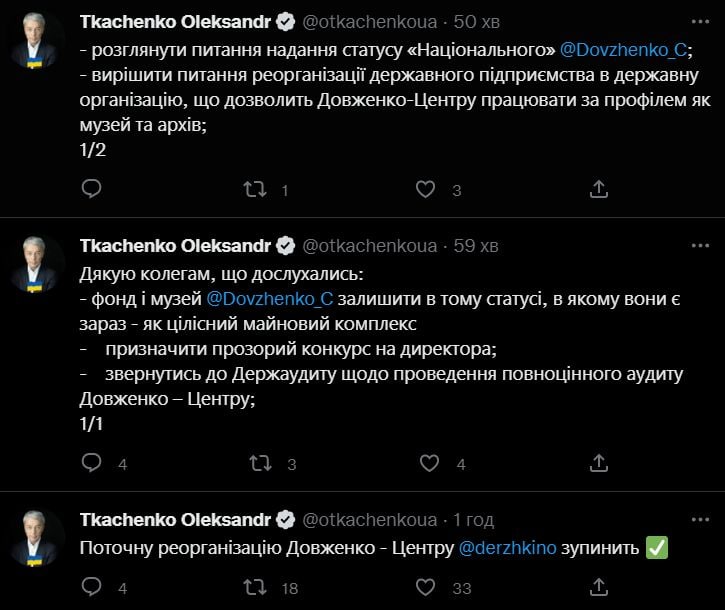
Task: Reply to the 1 год tweet
Action: tap(91, 587)
